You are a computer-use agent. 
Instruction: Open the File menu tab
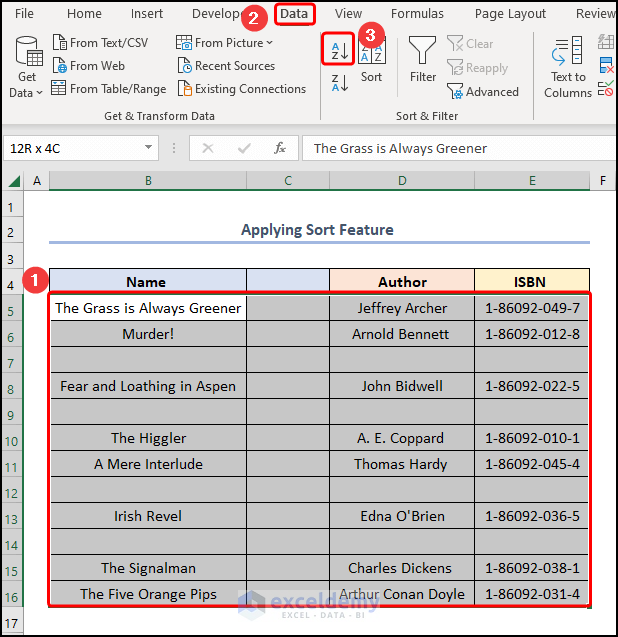24,14
